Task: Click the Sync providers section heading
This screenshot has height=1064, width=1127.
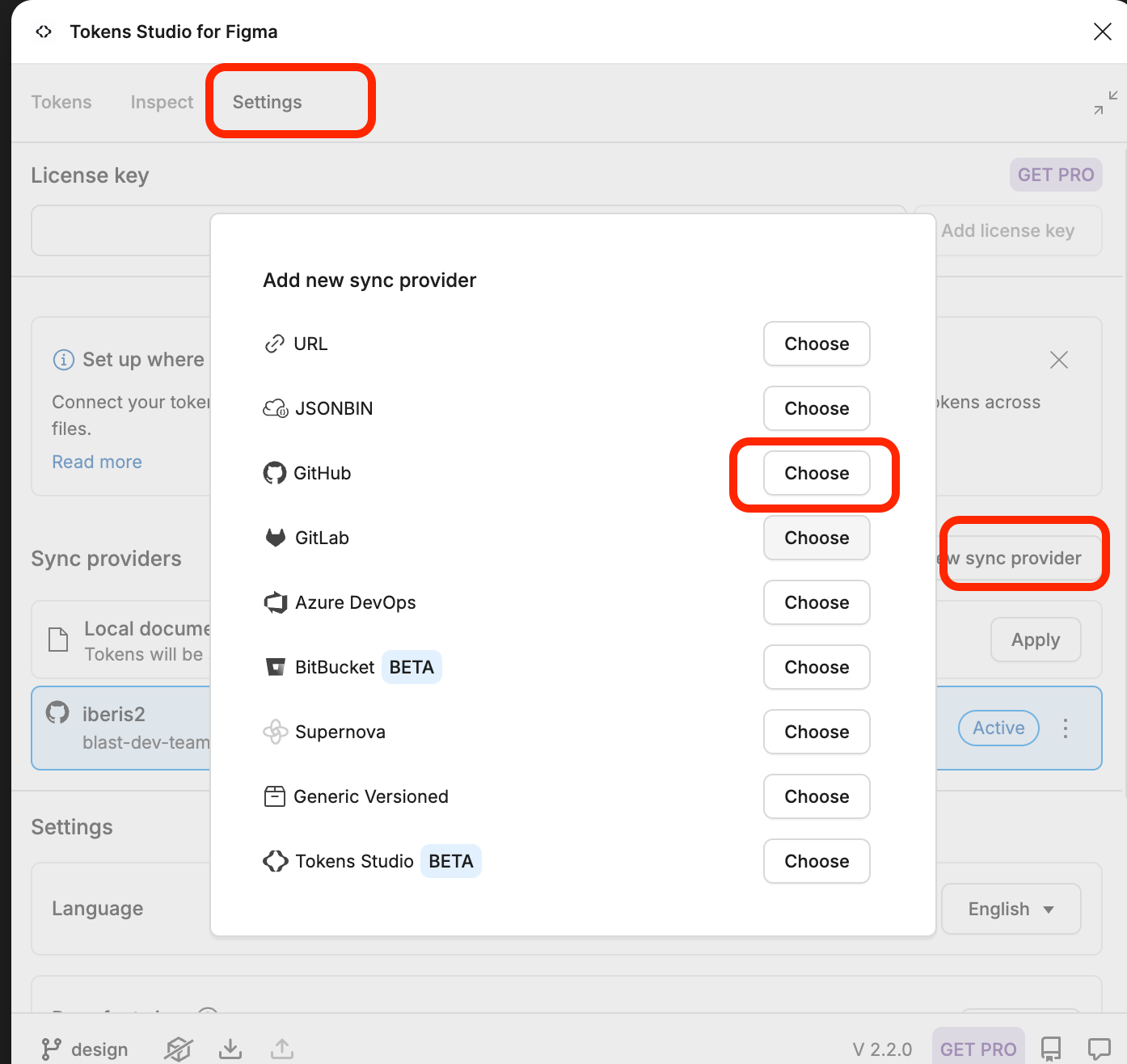Action: (106, 559)
